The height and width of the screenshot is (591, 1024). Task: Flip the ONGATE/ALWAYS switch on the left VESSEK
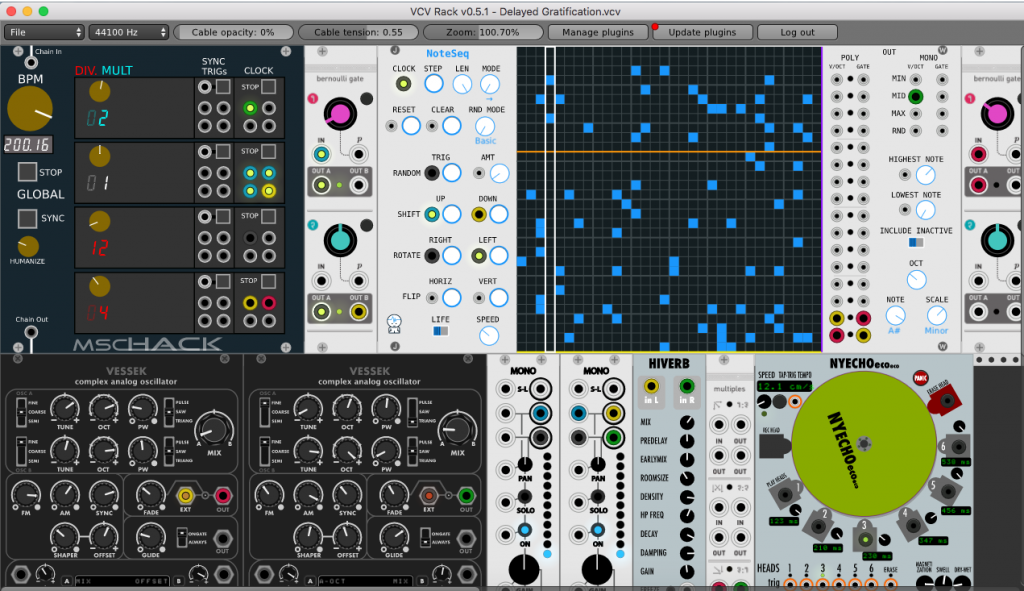[x=182, y=537]
